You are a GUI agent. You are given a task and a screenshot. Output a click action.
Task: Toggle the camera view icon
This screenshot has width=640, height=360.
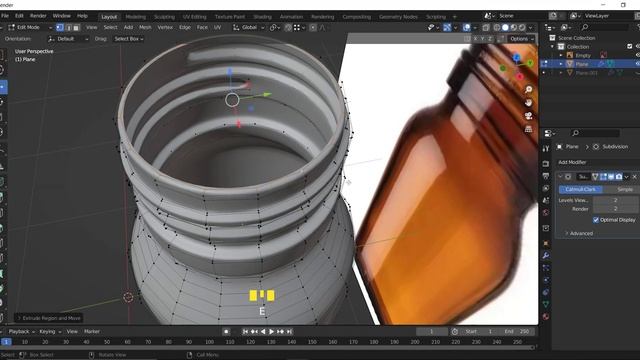pyautogui.click(x=528, y=116)
